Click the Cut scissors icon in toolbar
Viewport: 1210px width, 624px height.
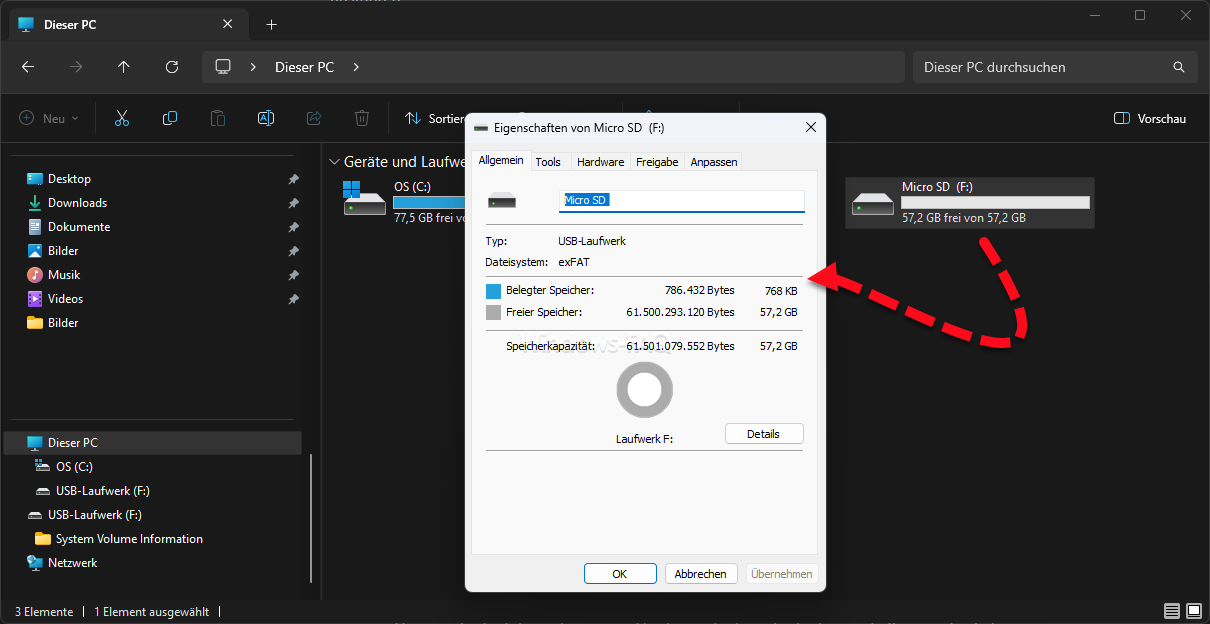(x=122, y=118)
